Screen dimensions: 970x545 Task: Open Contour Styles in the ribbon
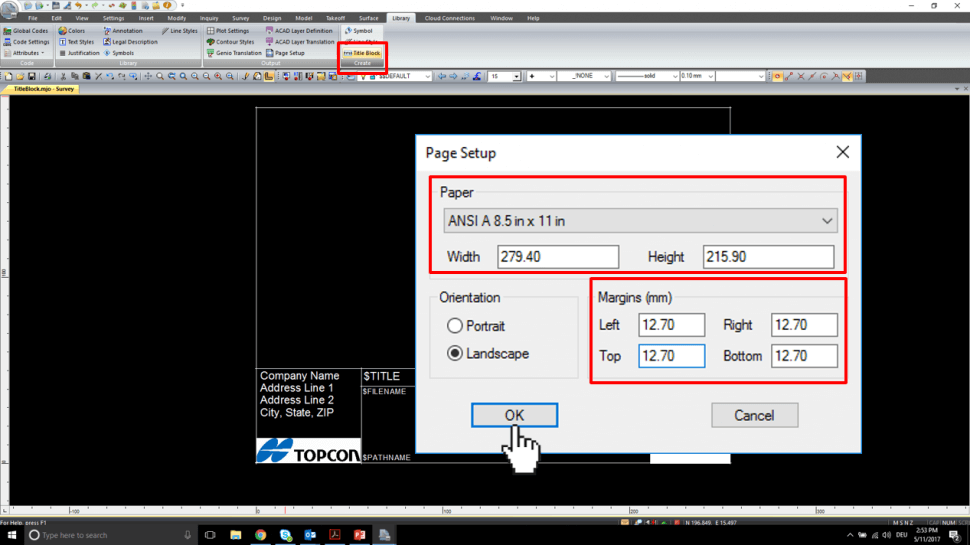pos(231,42)
